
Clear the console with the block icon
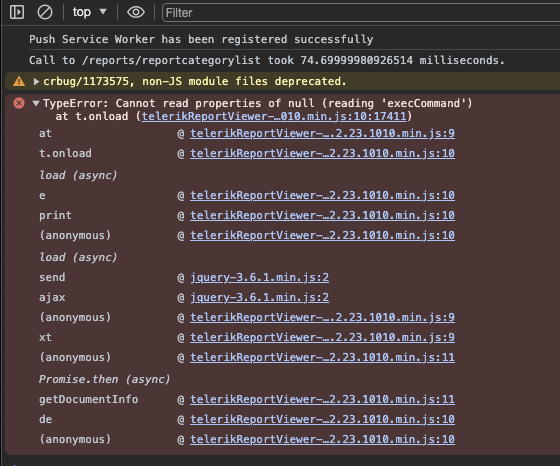[x=45, y=12]
